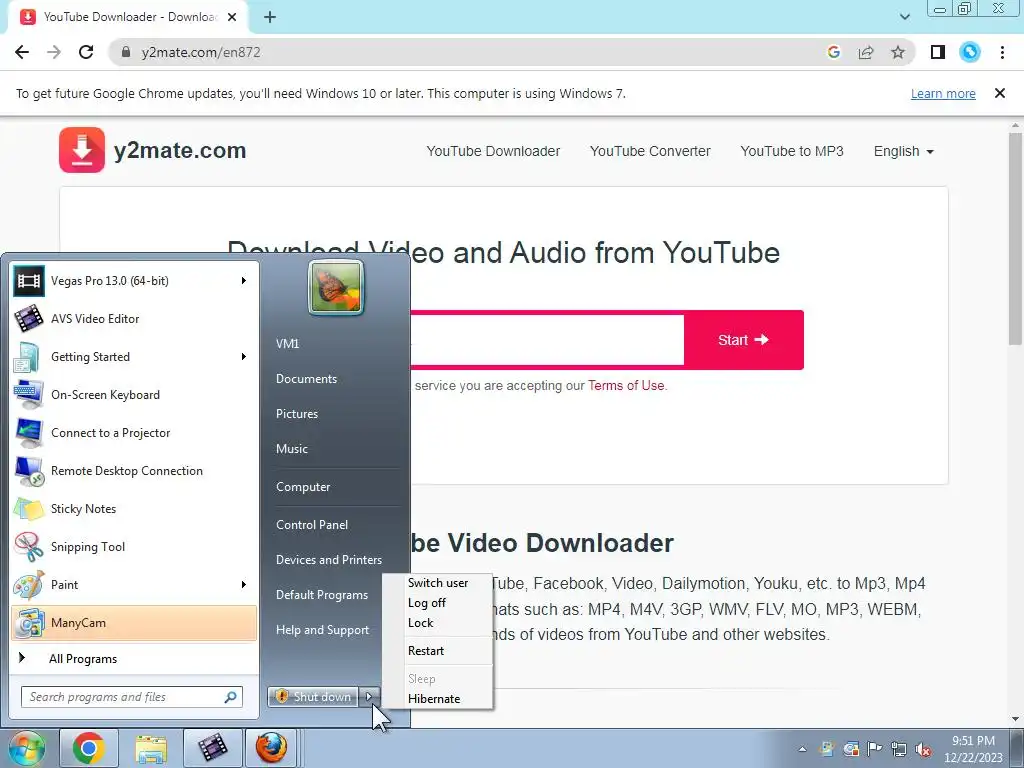
Task: Click the Windows Start orb
Action: [26, 748]
